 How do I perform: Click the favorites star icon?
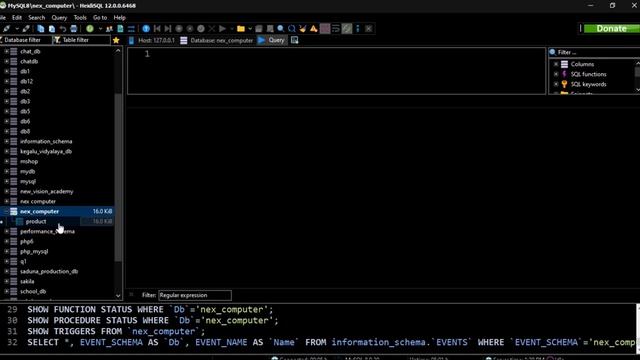pos(116,40)
